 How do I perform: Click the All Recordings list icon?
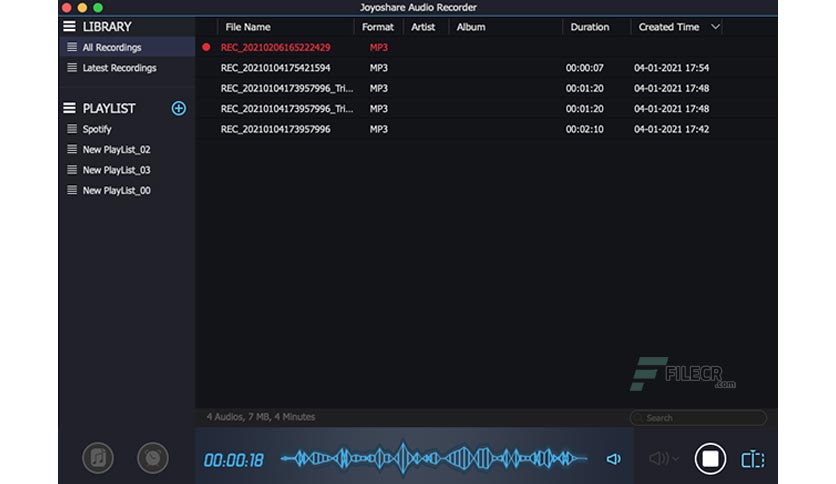[72, 47]
